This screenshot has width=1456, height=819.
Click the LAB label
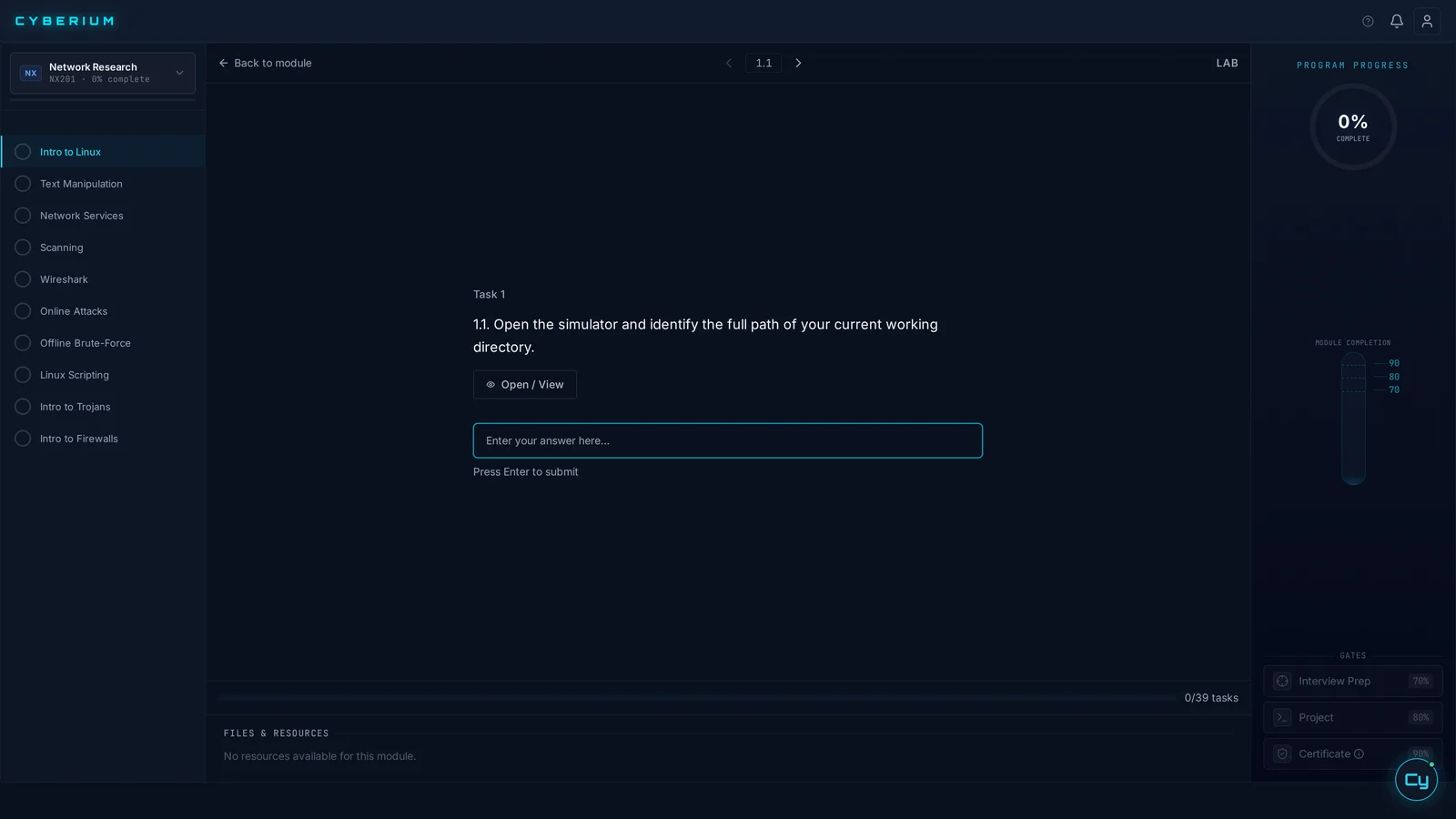[1228, 63]
